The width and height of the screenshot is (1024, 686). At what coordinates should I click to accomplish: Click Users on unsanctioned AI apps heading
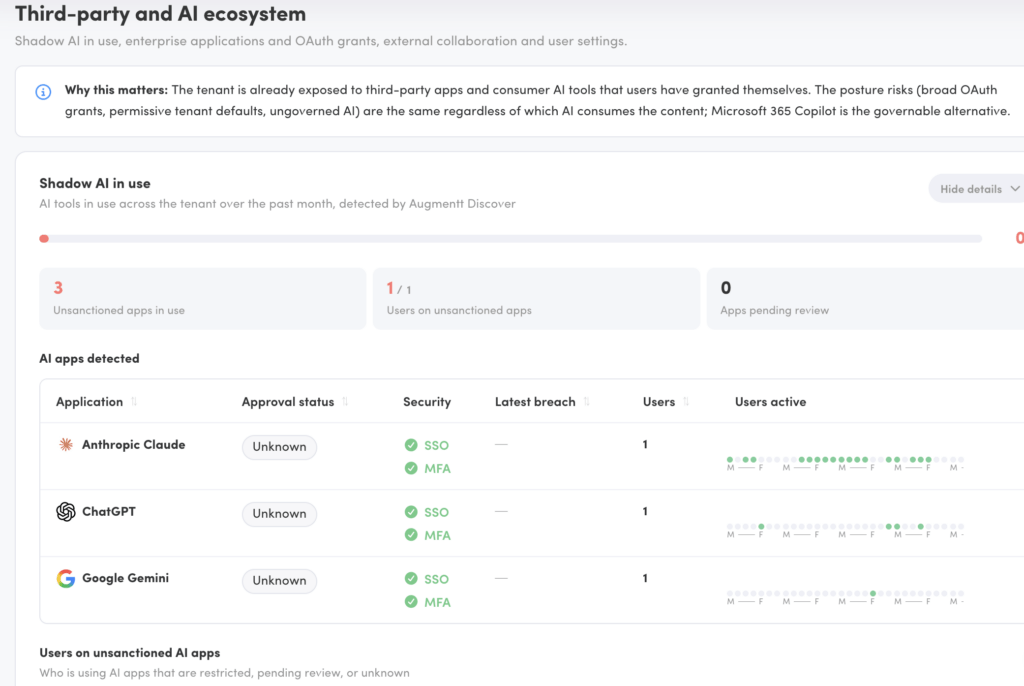coord(129,653)
